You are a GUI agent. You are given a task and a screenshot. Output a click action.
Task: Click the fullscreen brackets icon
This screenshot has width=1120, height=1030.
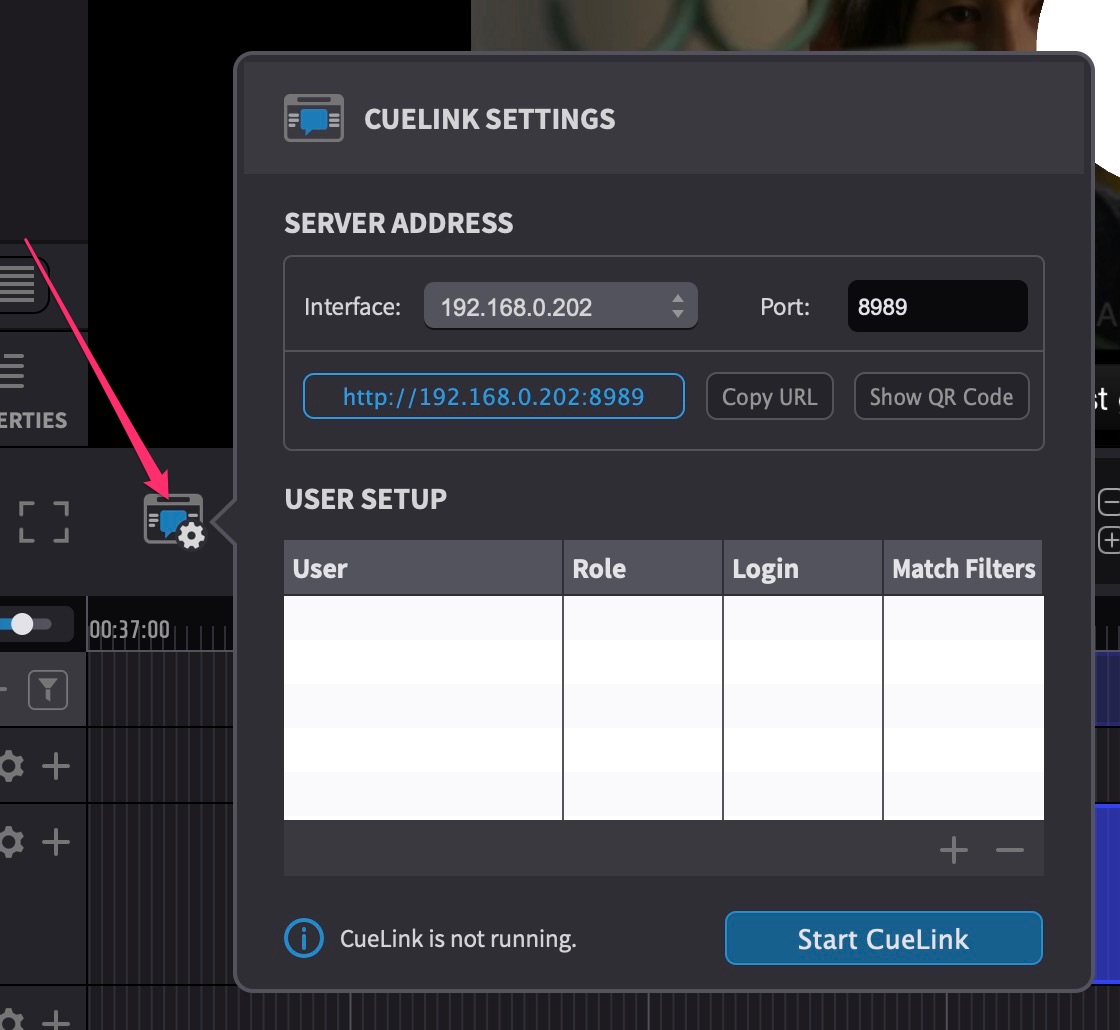coord(44,521)
